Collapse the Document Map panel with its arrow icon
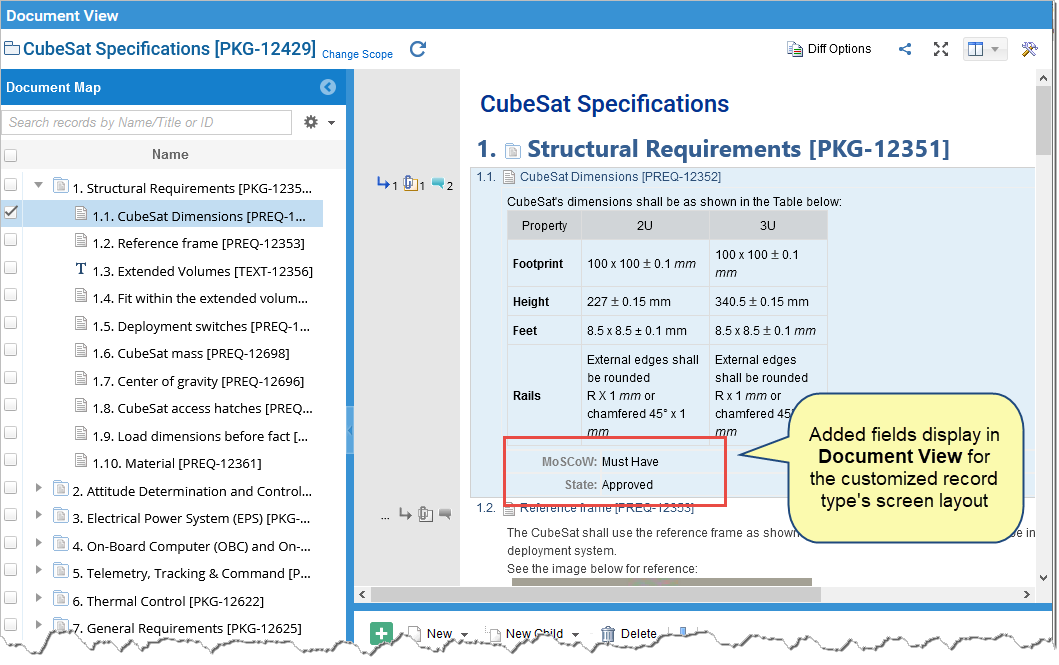Screen dimensions: 1059x665 [x=328, y=87]
